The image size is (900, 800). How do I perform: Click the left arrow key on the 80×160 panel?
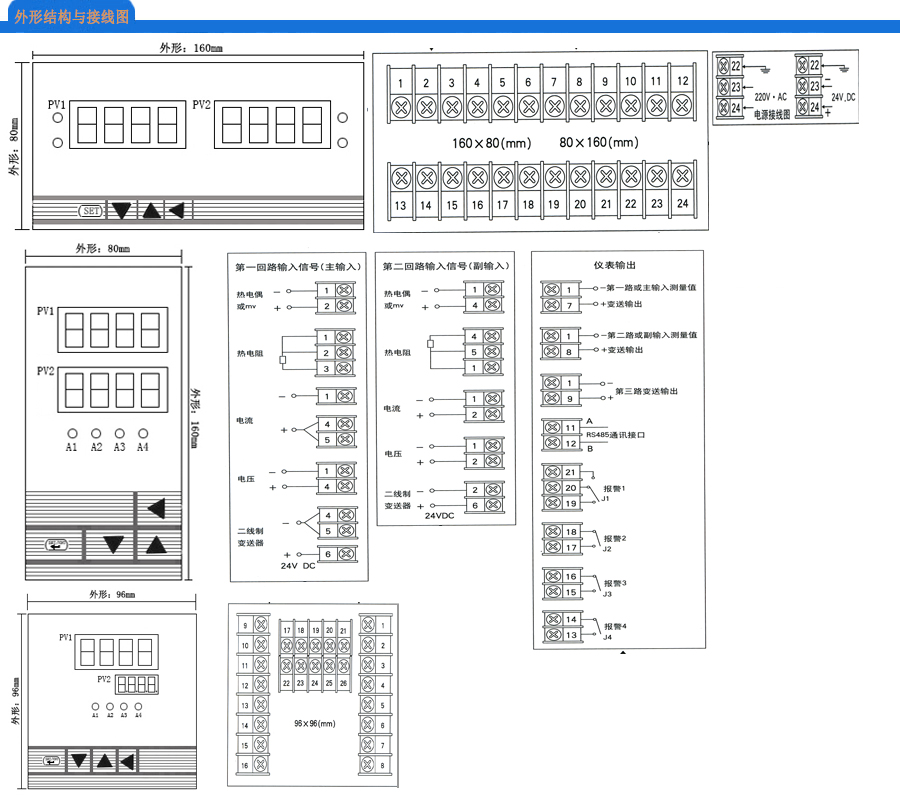158,510
